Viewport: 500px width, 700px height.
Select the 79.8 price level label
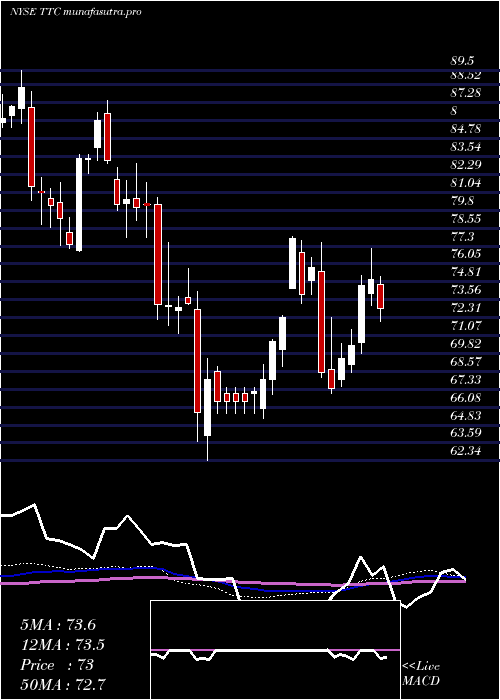pos(462,200)
